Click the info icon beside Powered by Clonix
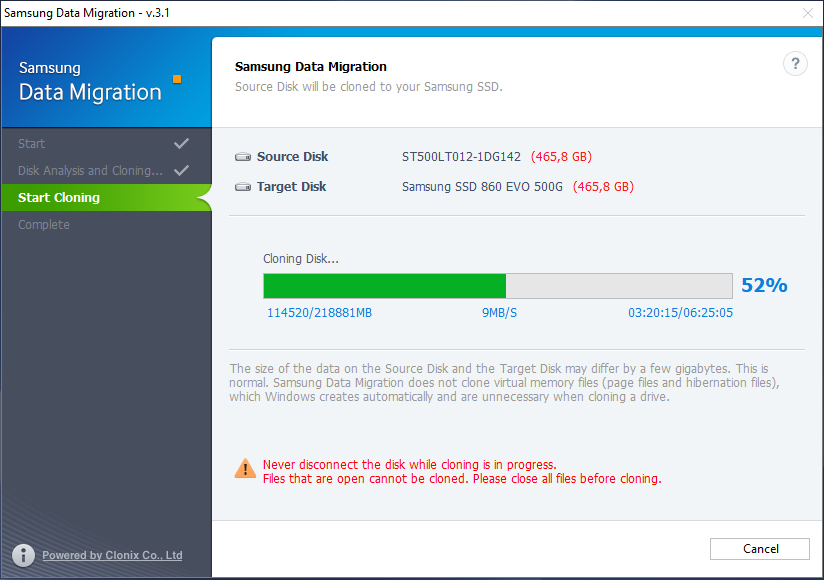The height and width of the screenshot is (580, 824). pos(24,555)
